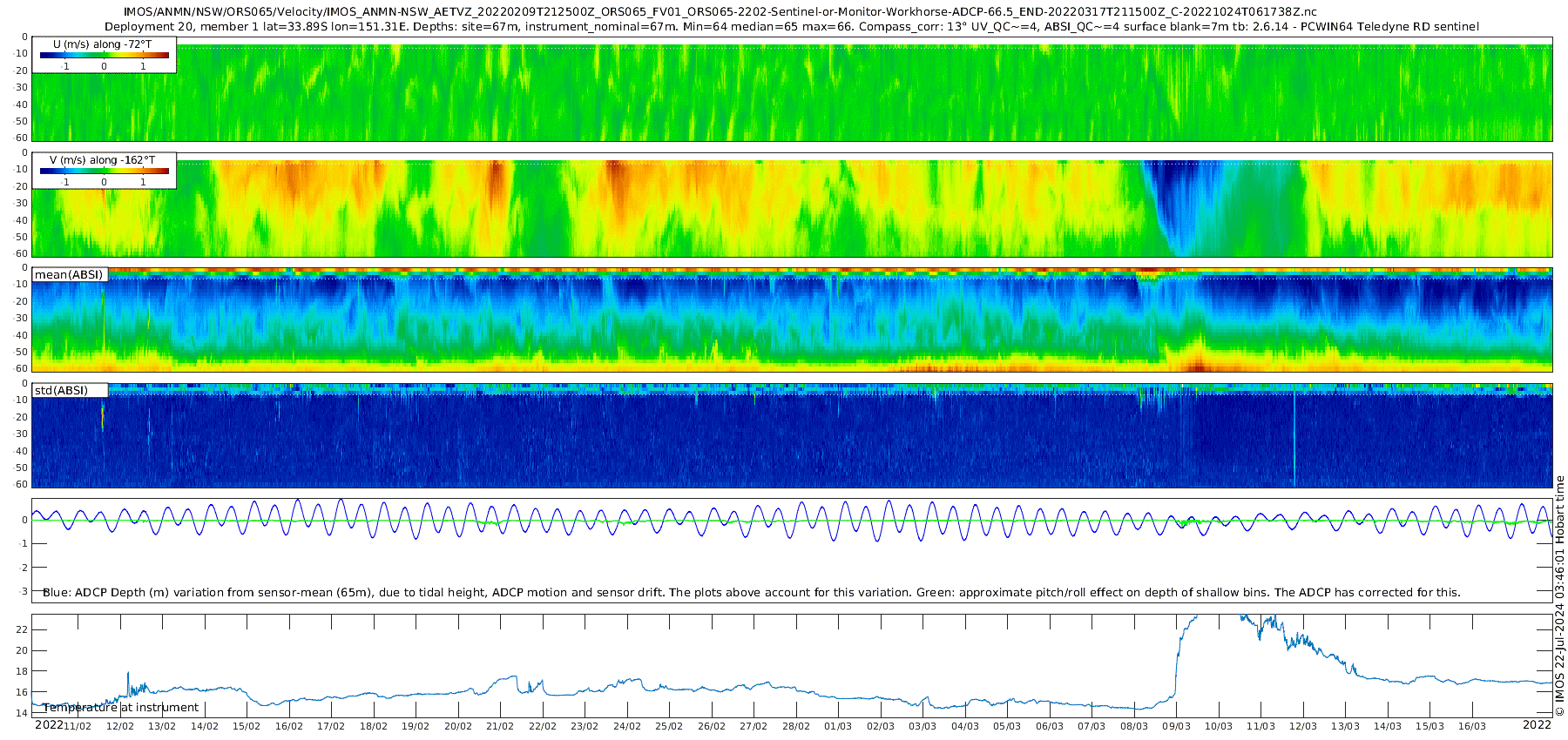
Task: Click the 2022 year label at bottom left
Action: [49, 724]
